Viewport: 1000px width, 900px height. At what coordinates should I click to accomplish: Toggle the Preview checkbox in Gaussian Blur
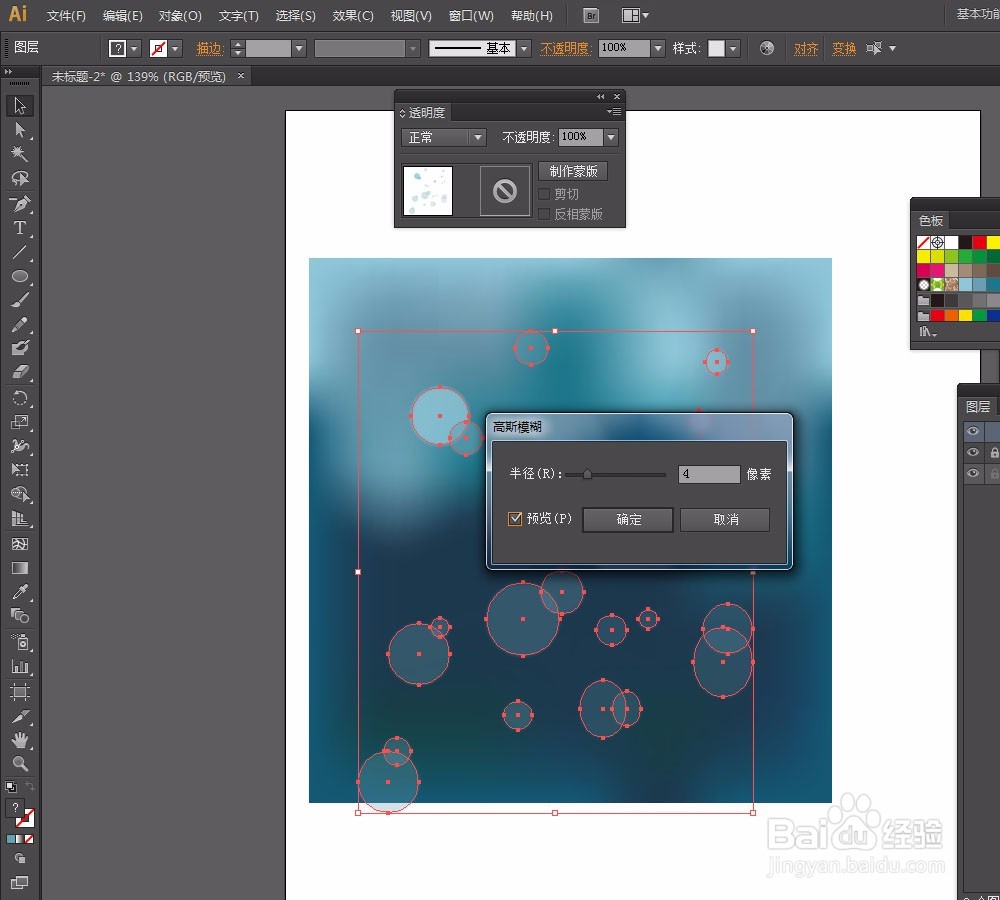coord(515,519)
